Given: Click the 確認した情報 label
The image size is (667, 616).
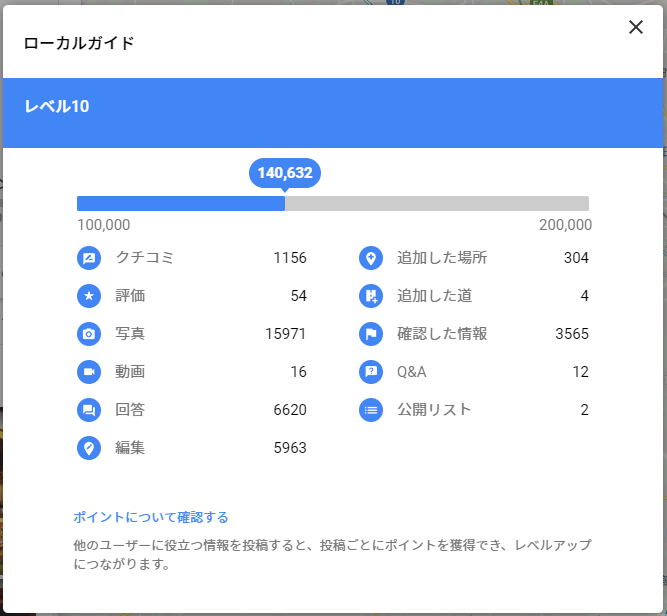Looking at the screenshot, I should tap(442, 334).
